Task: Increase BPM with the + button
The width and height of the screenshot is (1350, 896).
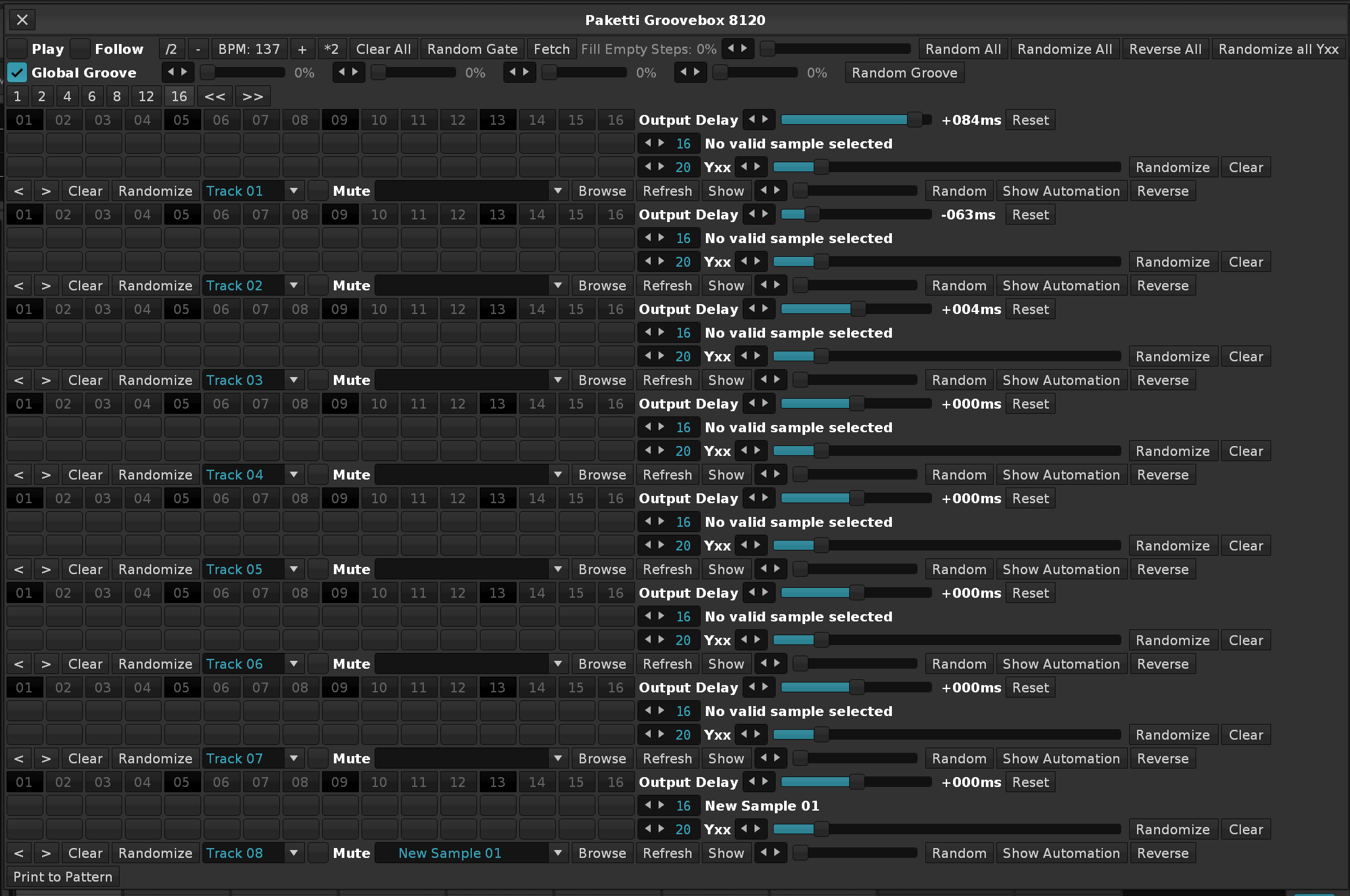Action: click(302, 49)
